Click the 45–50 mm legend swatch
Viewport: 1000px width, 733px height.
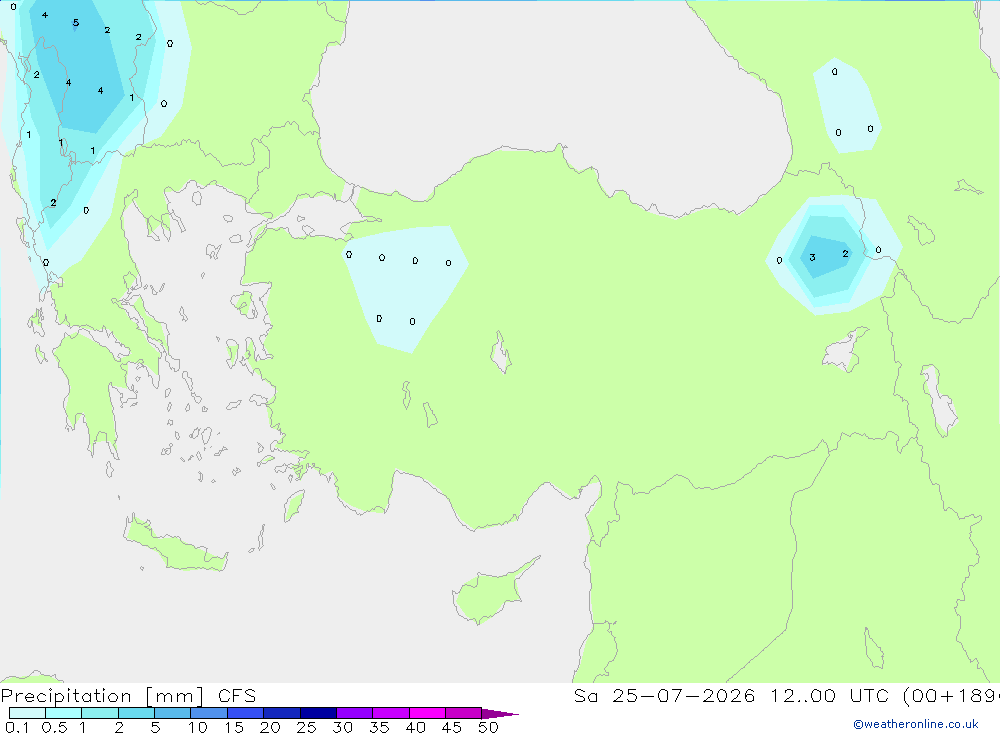[x=463, y=713]
